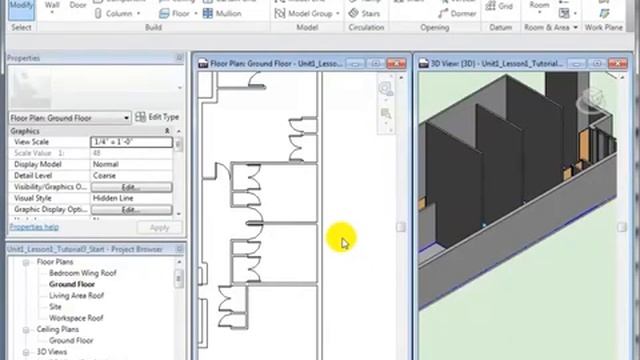Screen dimensions: 640x360
Task: Close the Properties palette
Action: [180, 58]
